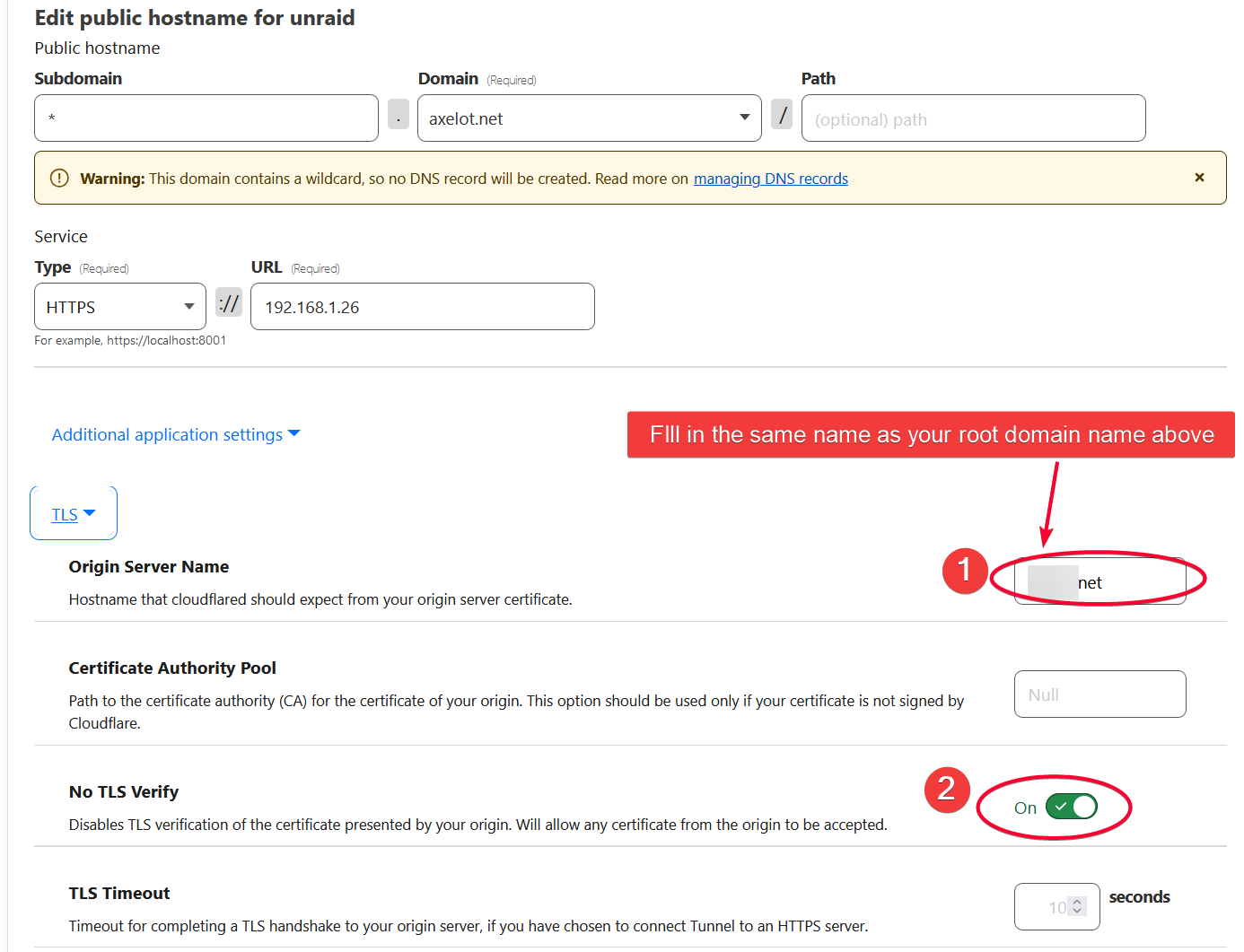The width and height of the screenshot is (1244, 952).
Task: Collapse the TLS section
Action: 74,514
